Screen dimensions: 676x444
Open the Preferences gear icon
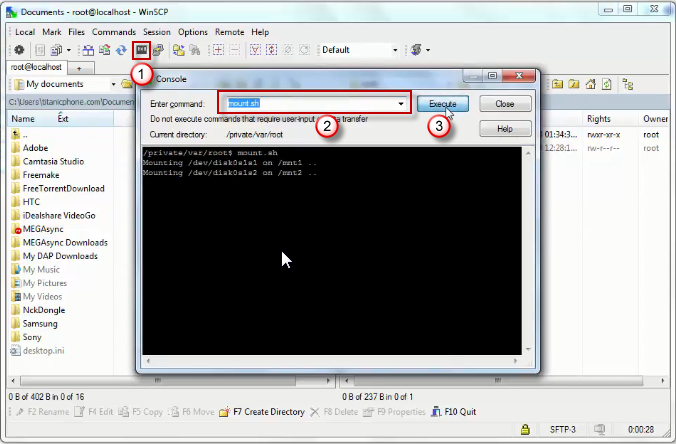coord(19,50)
